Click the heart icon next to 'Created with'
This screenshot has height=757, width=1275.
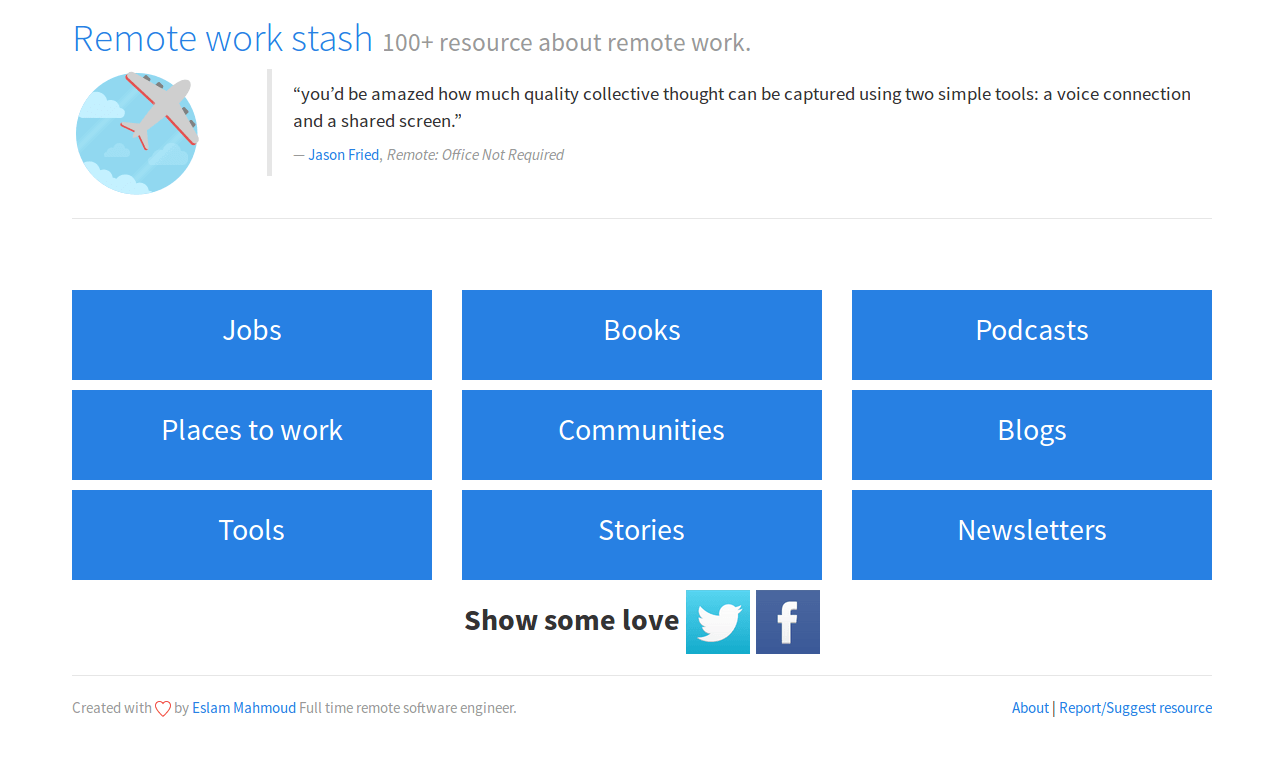tap(162, 708)
